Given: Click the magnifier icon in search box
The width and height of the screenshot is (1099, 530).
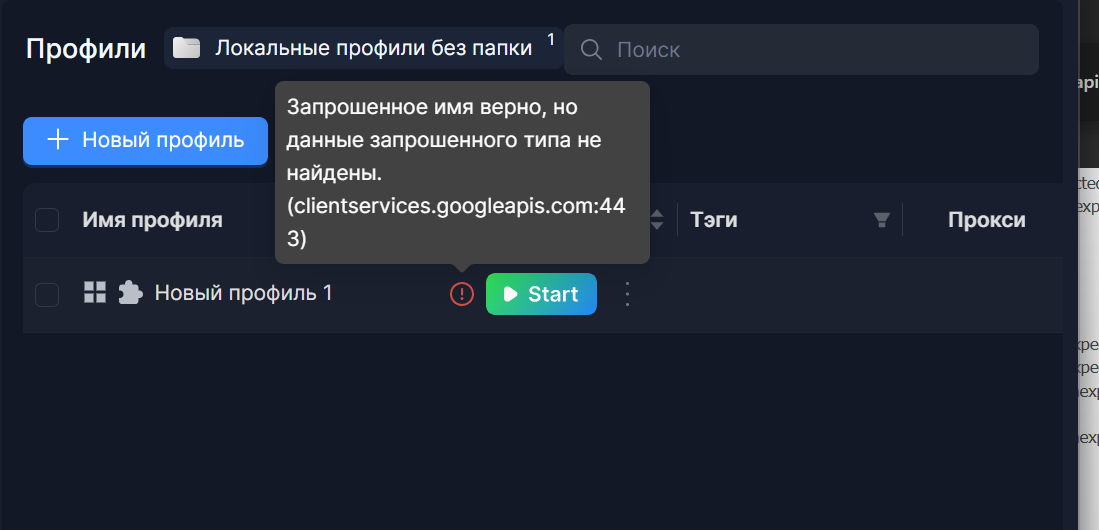Looking at the screenshot, I should pos(591,50).
